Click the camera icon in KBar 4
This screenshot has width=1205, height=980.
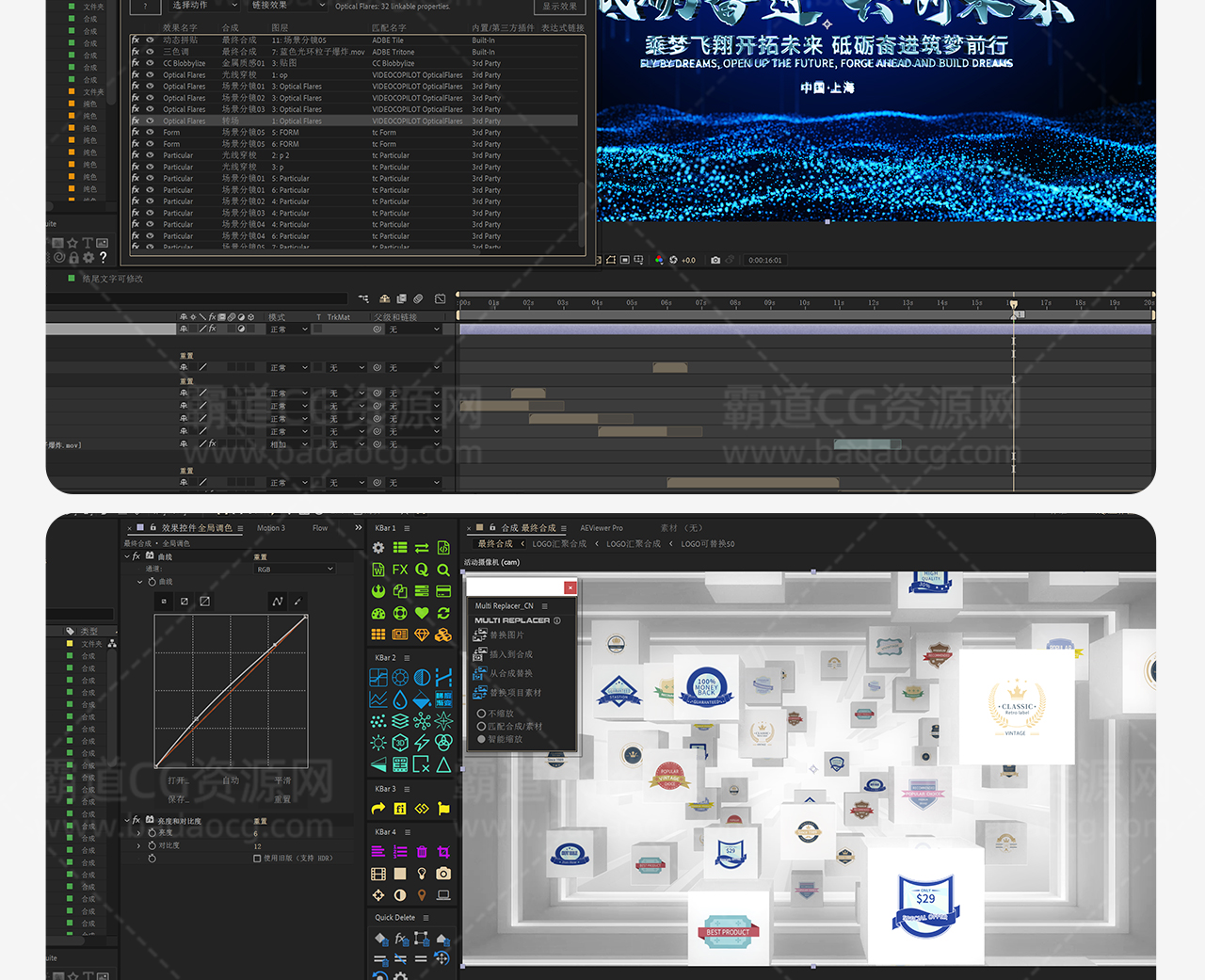pos(443,874)
